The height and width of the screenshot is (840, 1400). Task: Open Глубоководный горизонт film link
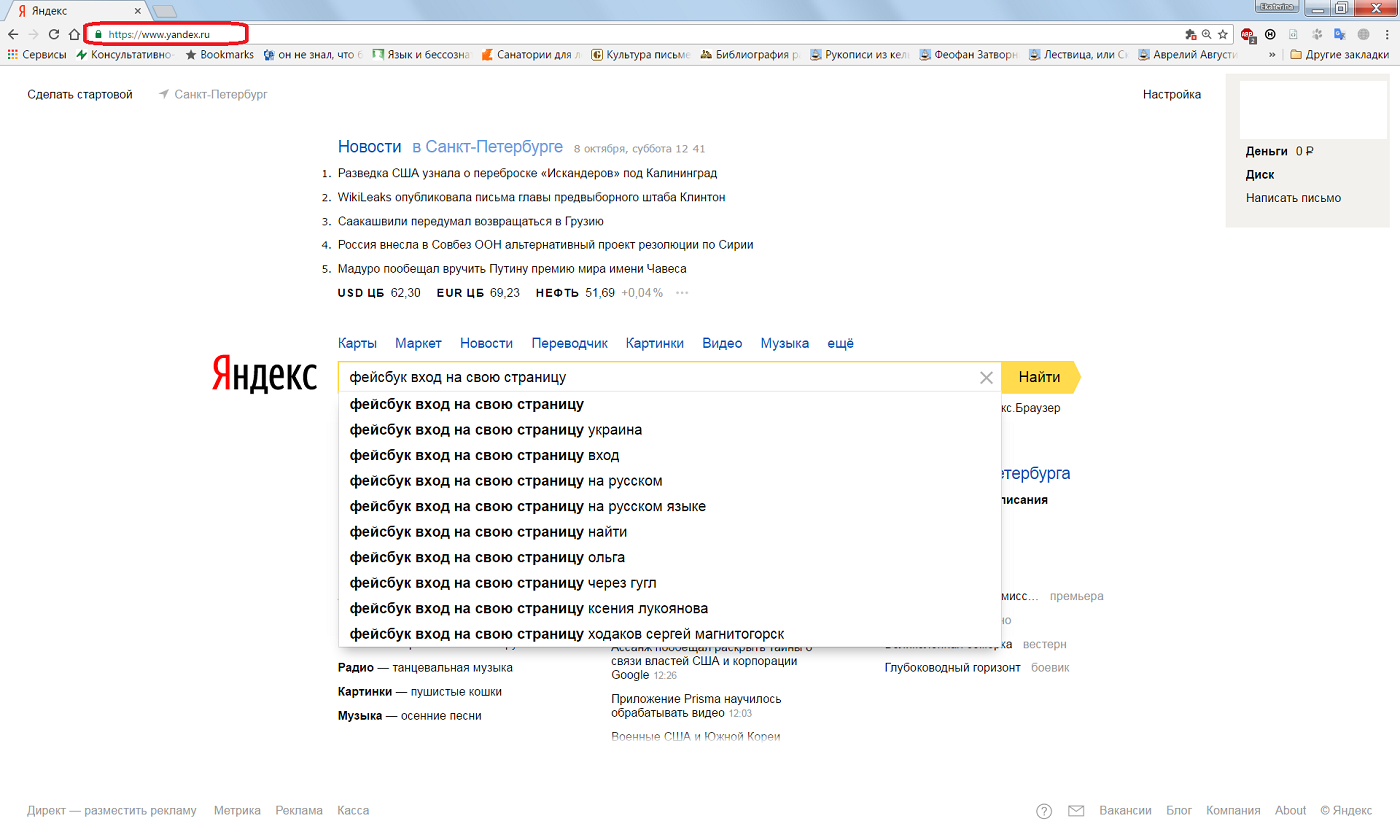(953, 668)
